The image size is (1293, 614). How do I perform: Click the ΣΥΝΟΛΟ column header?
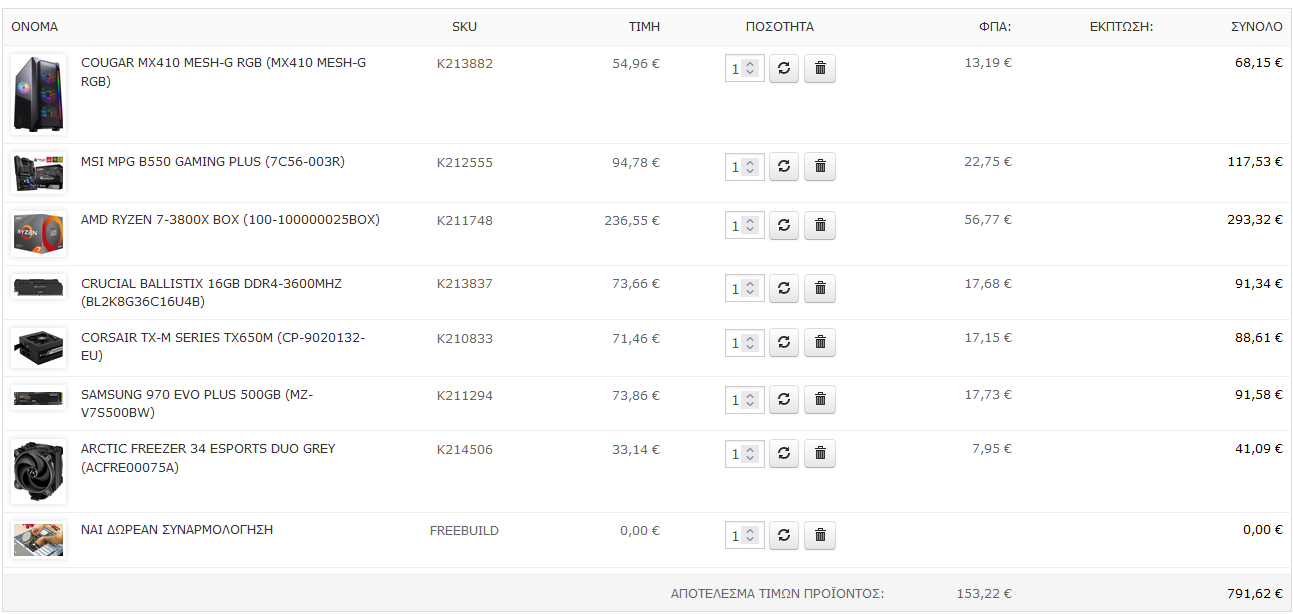1257,27
